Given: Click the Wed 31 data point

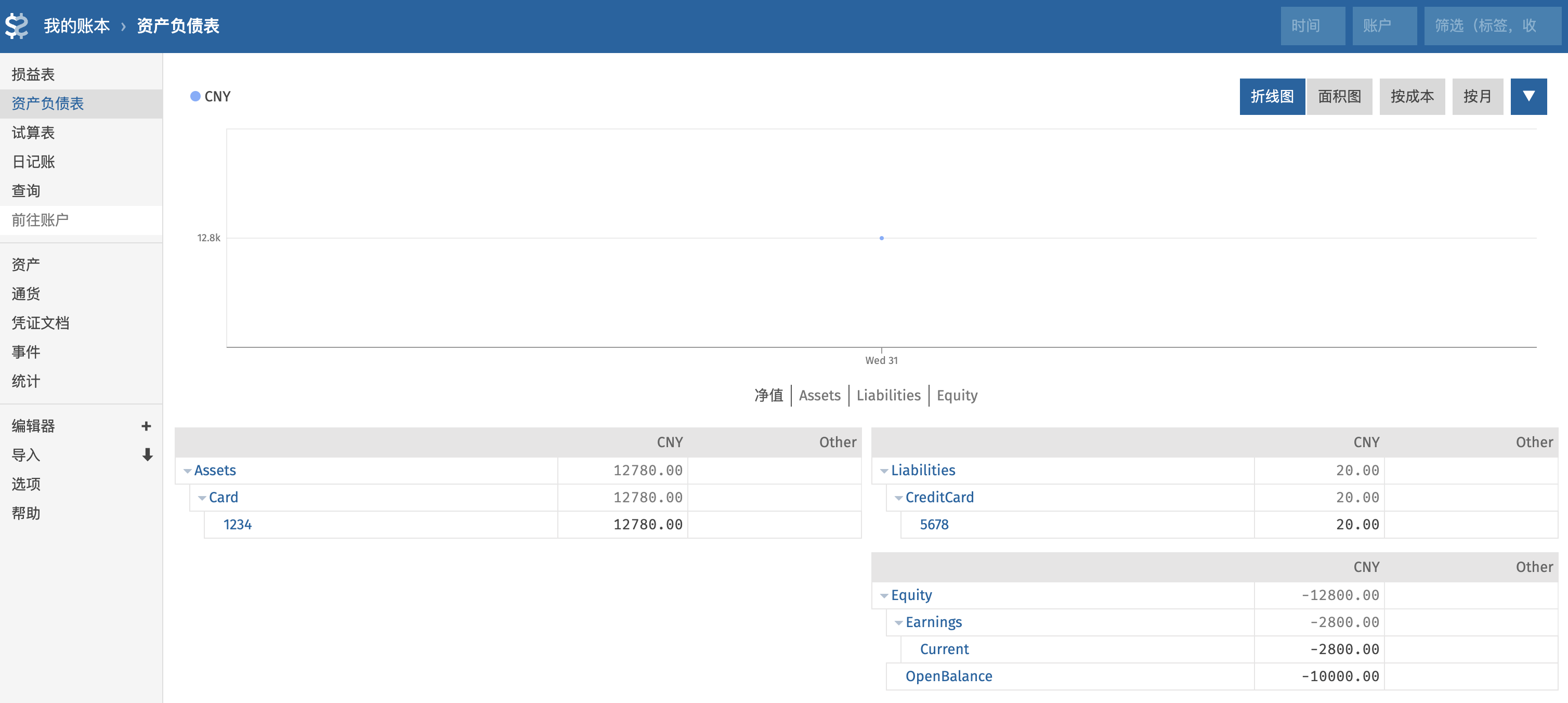Looking at the screenshot, I should [x=881, y=238].
